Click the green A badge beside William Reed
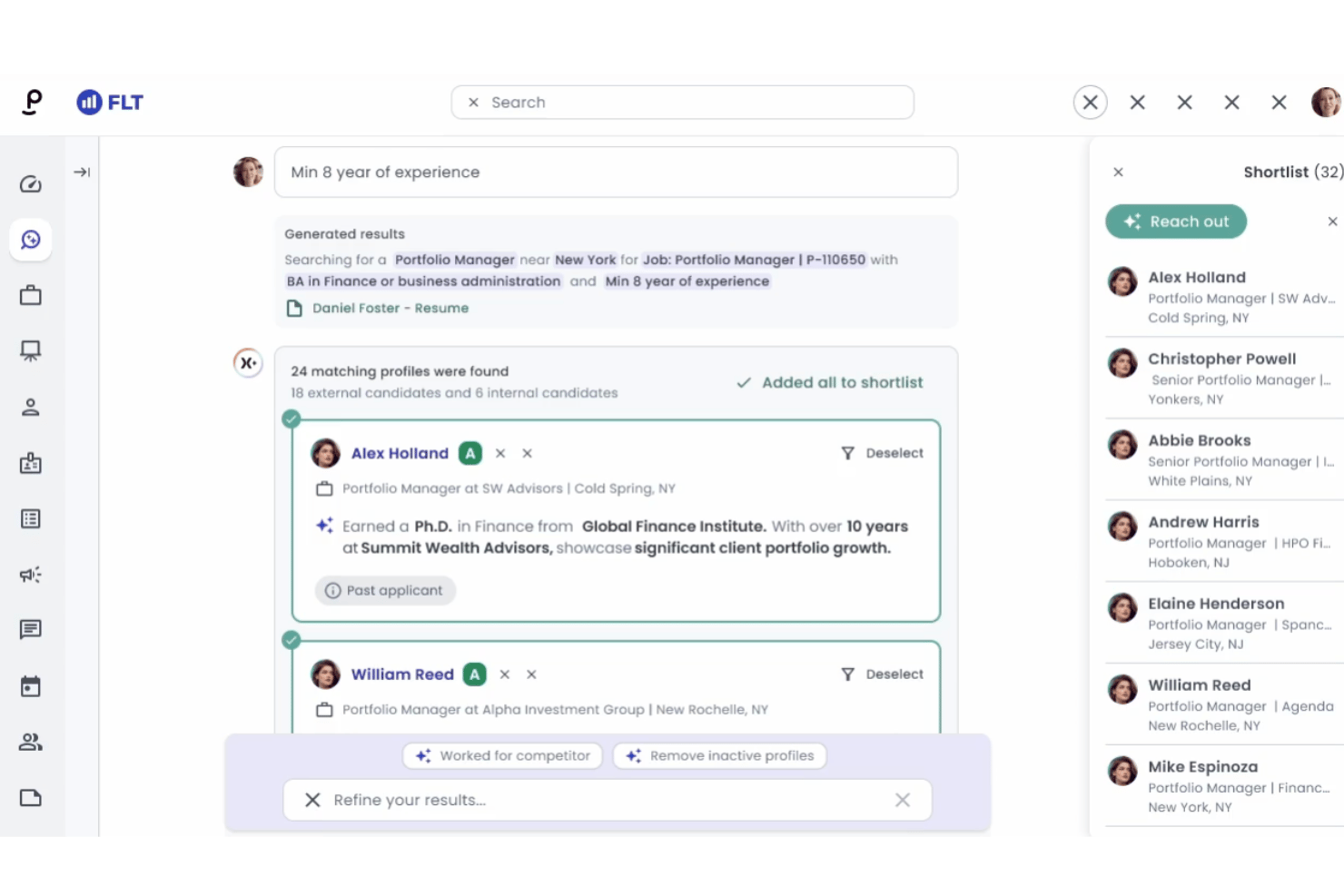The image size is (1344, 896). [474, 674]
